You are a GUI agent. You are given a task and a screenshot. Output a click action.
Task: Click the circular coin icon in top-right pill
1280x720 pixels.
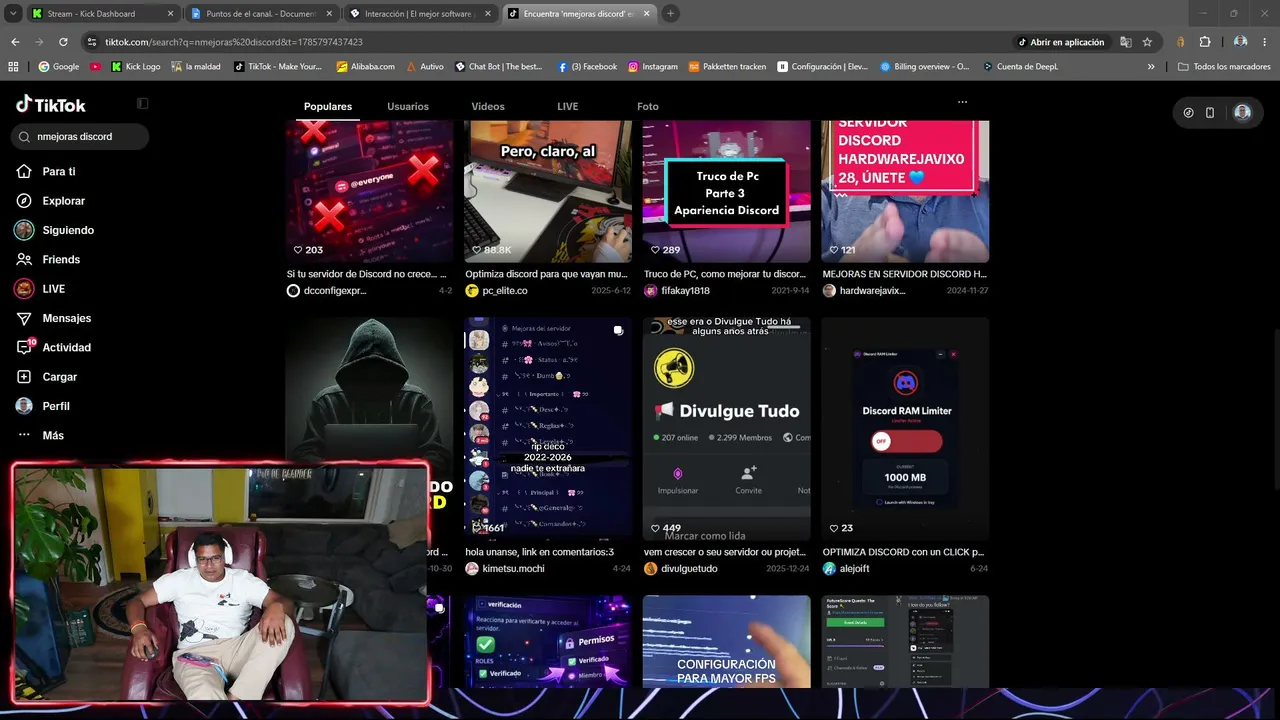tap(1188, 113)
